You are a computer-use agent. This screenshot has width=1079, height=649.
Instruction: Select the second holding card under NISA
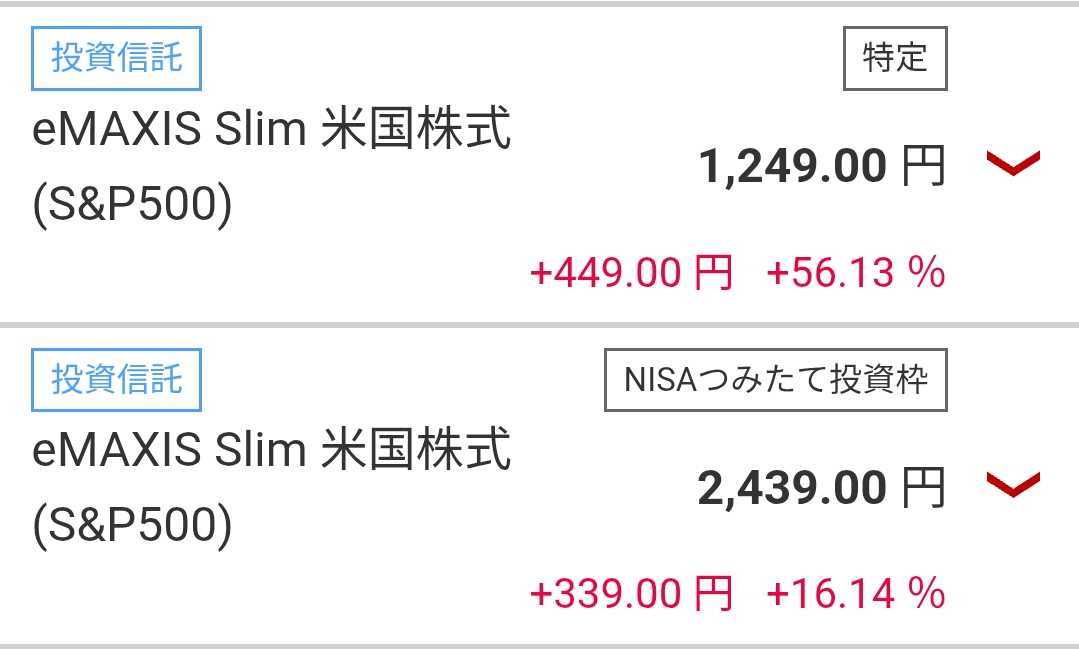(400, 560)
